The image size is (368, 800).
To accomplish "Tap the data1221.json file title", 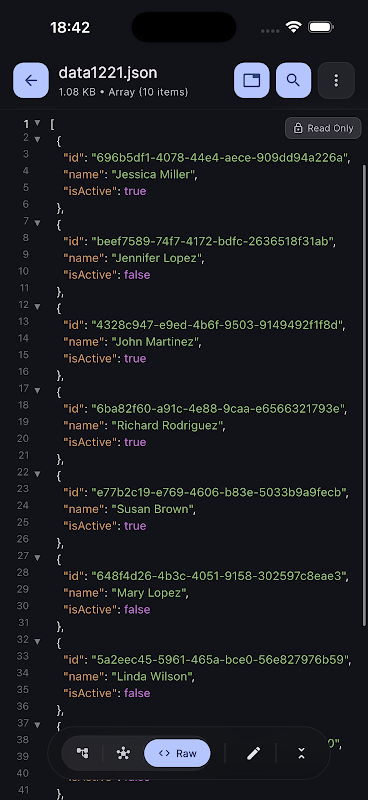I will click(x=108, y=73).
